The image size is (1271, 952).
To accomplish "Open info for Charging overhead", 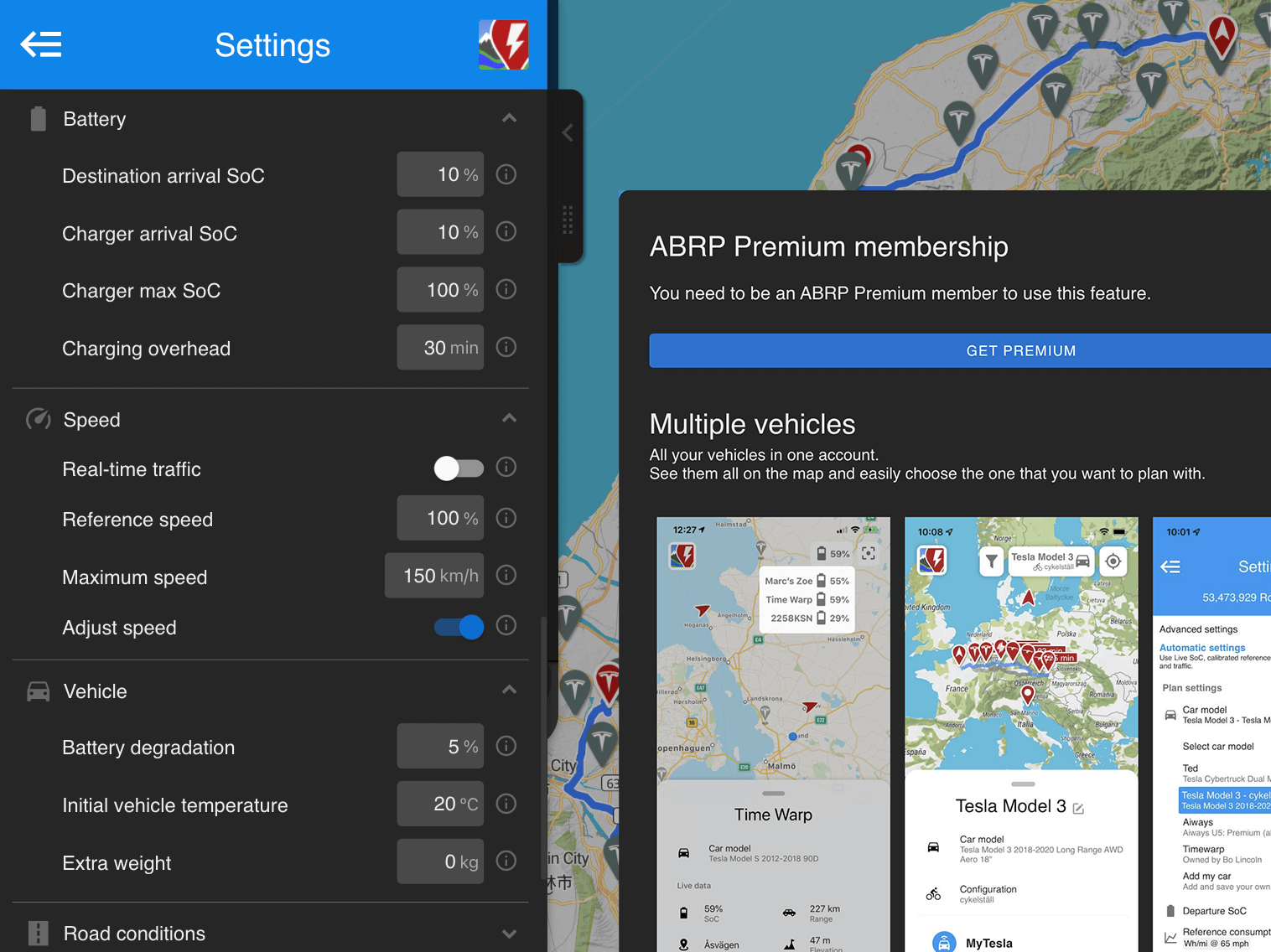I will pyautogui.click(x=506, y=347).
